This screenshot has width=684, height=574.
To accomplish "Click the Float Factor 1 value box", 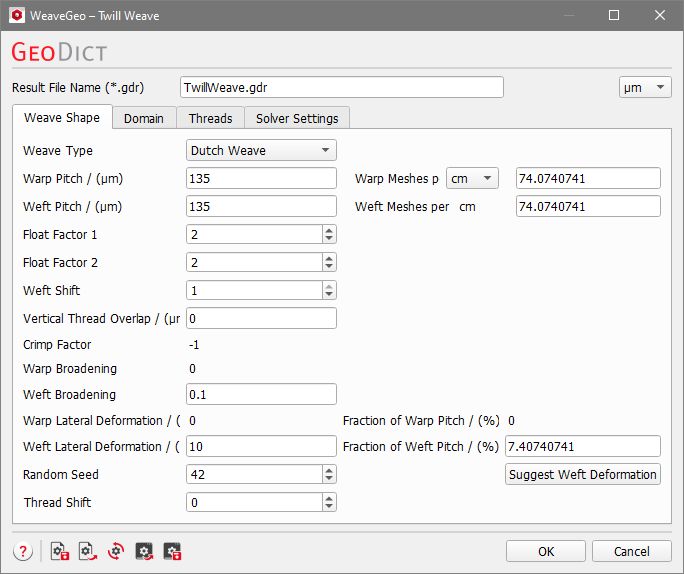I will pyautogui.click(x=254, y=234).
